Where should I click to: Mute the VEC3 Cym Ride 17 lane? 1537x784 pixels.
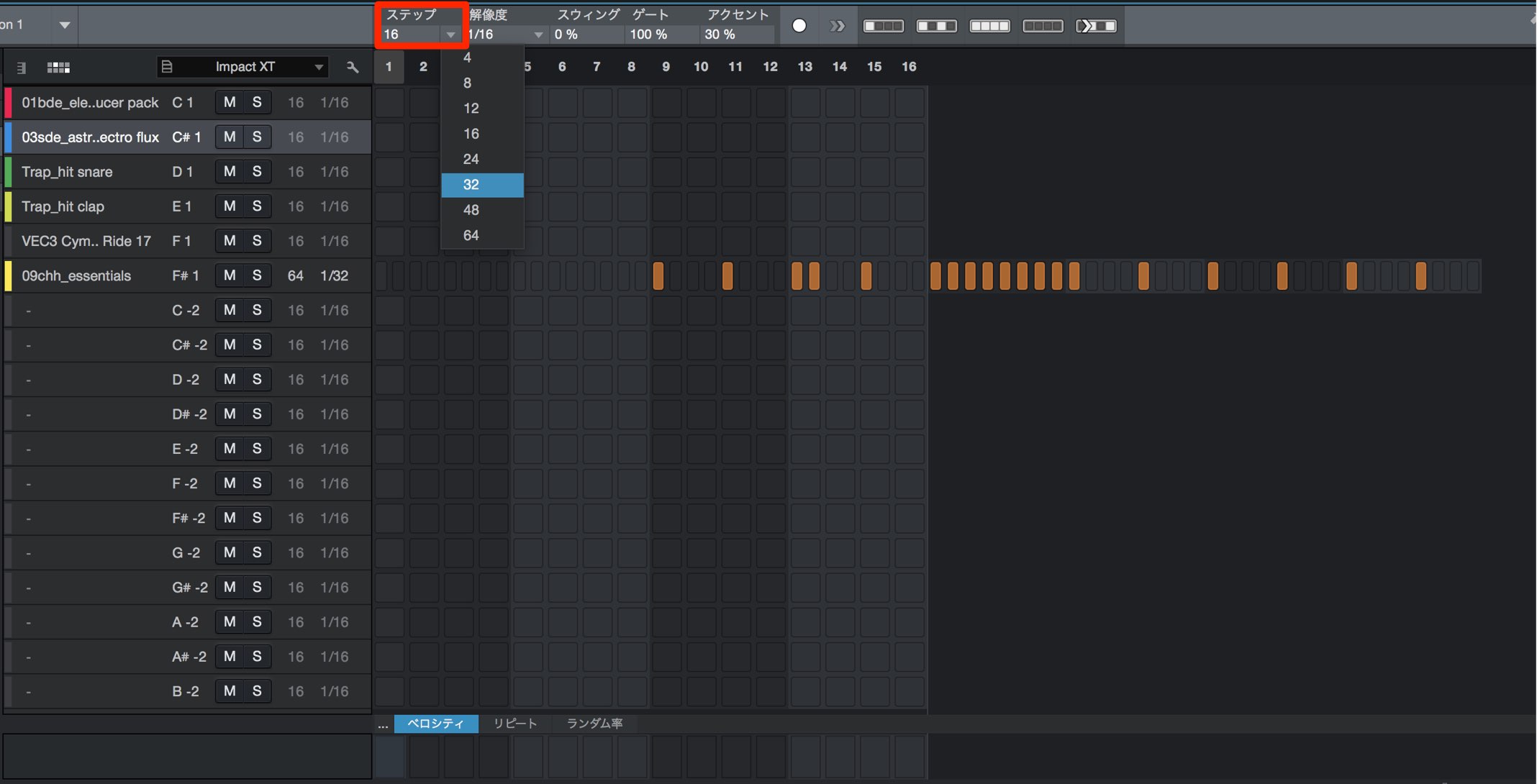point(230,241)
